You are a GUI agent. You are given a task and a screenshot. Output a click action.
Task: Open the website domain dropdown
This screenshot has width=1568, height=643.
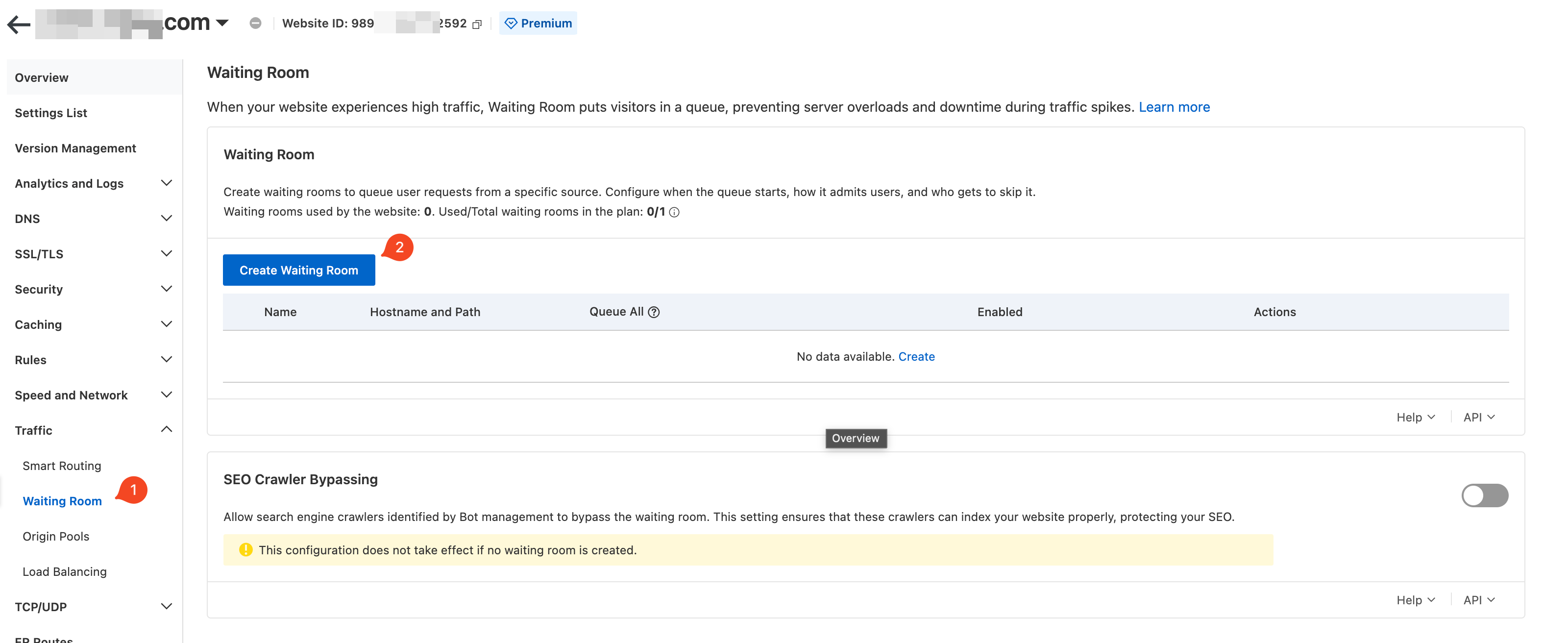[222, 23]
